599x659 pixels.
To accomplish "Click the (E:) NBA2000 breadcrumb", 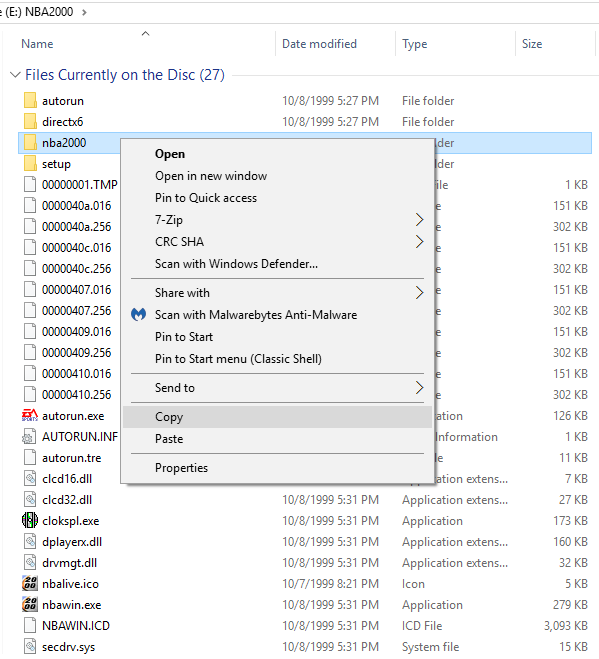I will pos(39,12).
